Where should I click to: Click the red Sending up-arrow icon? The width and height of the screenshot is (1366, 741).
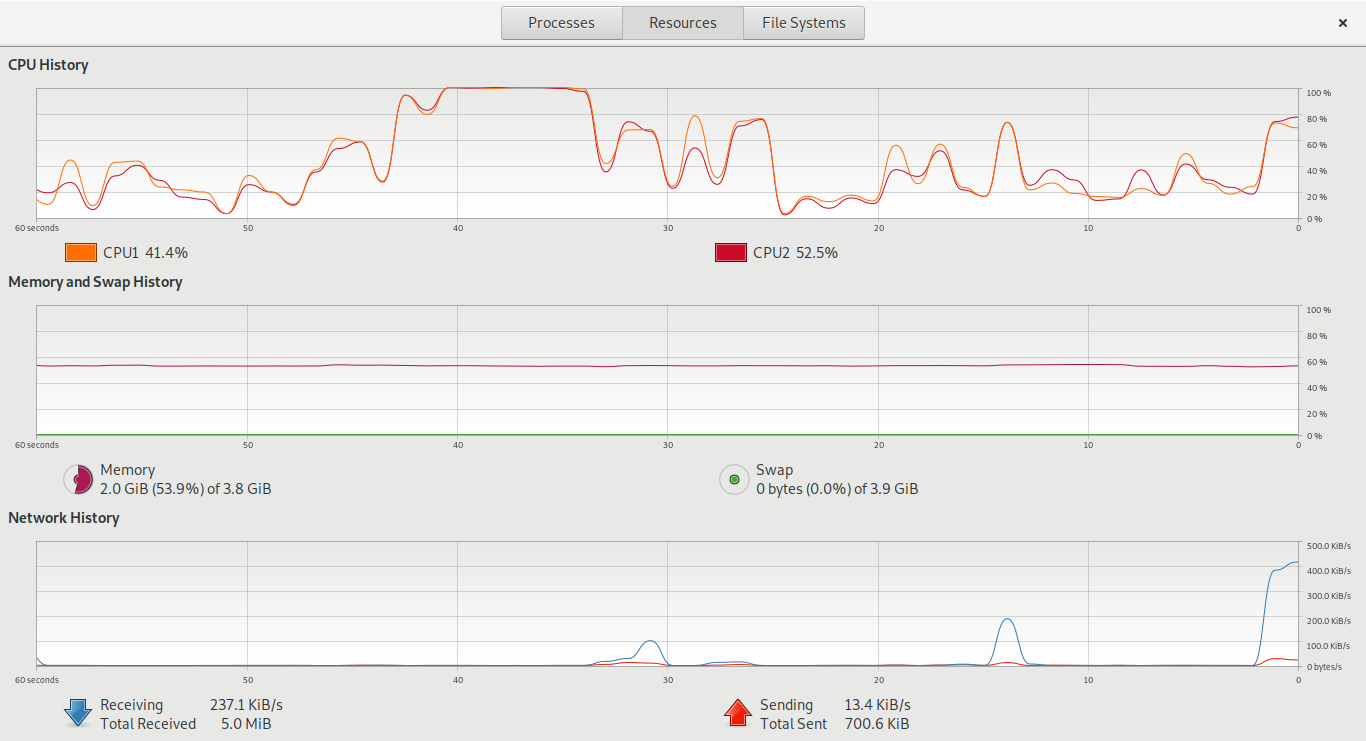(x=737, y=712)
